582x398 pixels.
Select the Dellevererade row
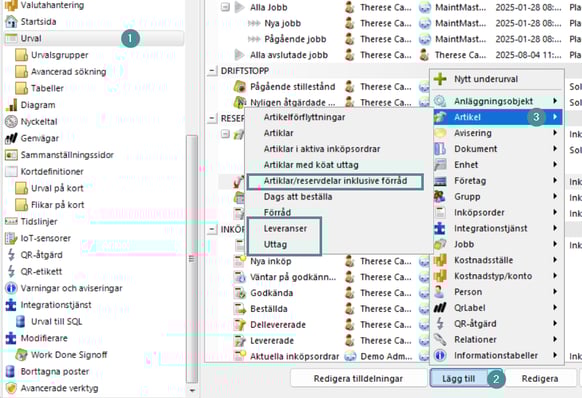tap(278, 324)
